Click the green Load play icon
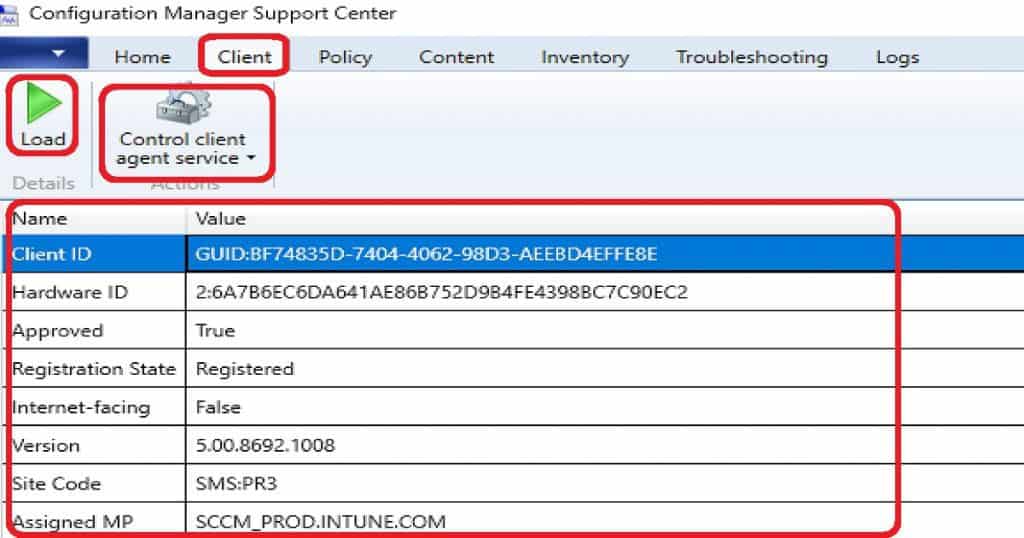This screenshot has width=1024, height=538. coord(44,103)
